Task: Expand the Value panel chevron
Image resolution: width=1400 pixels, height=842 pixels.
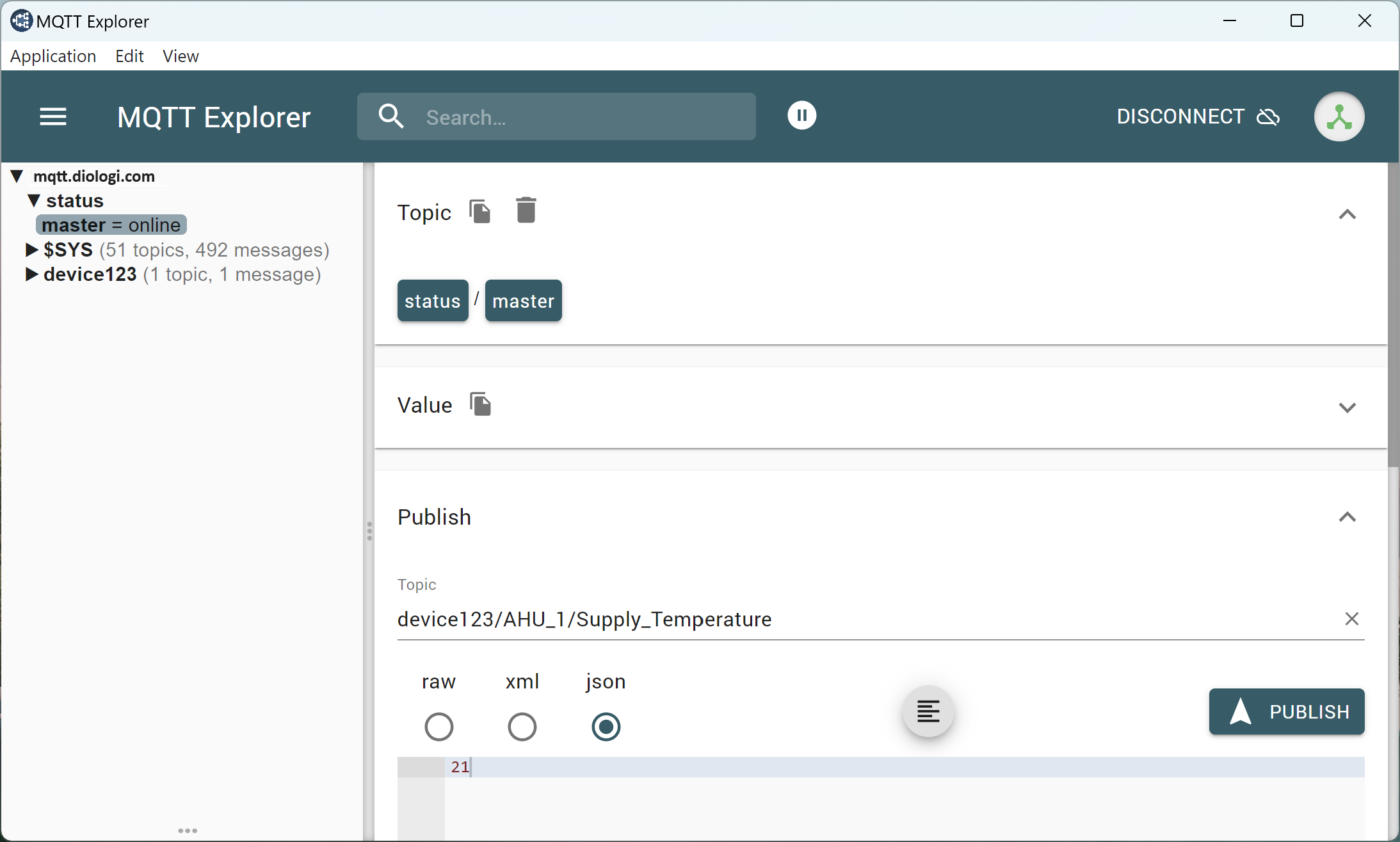Action: 1348,408
